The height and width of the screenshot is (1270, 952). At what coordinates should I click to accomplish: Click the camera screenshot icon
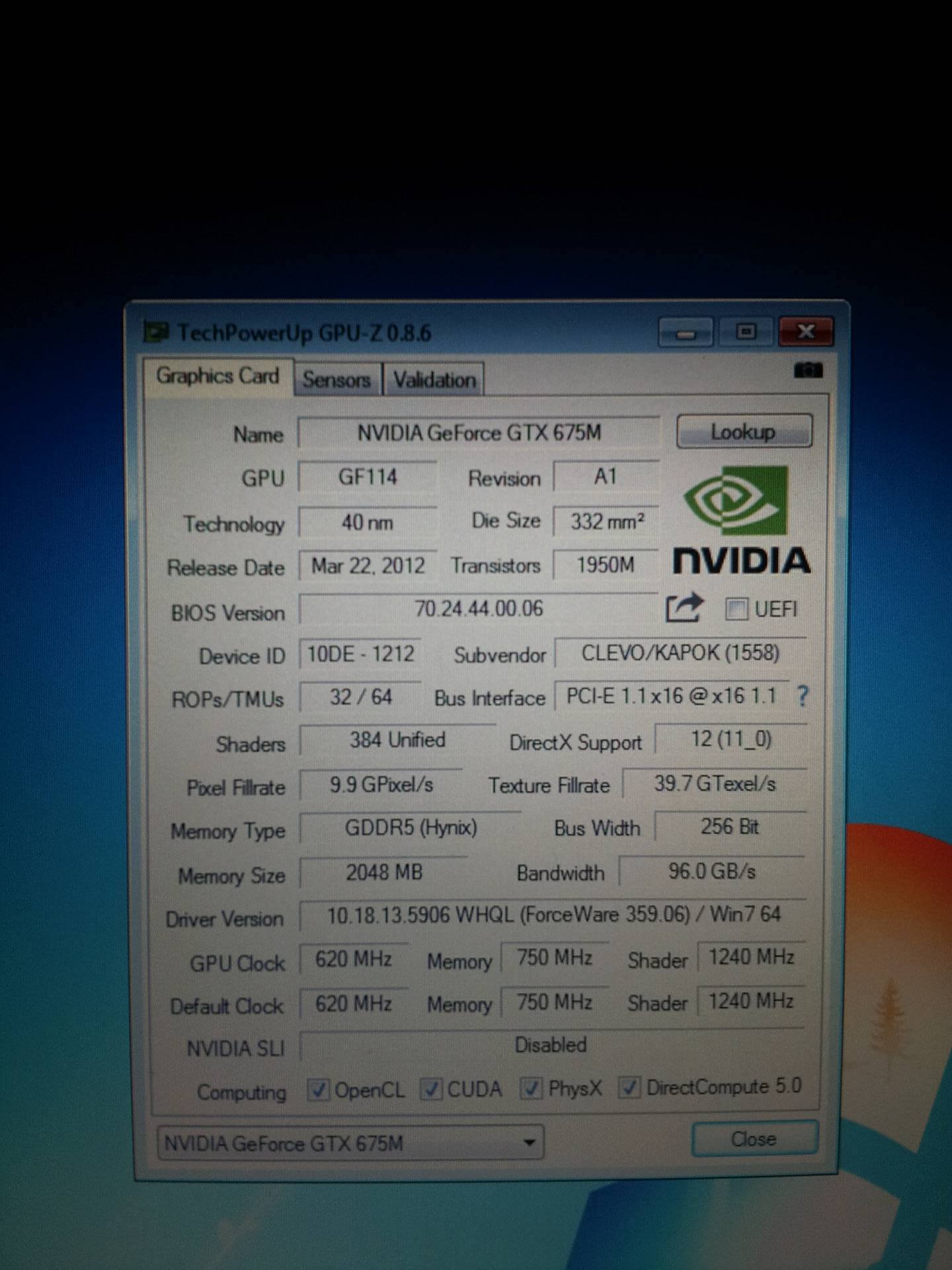(808, 370)
